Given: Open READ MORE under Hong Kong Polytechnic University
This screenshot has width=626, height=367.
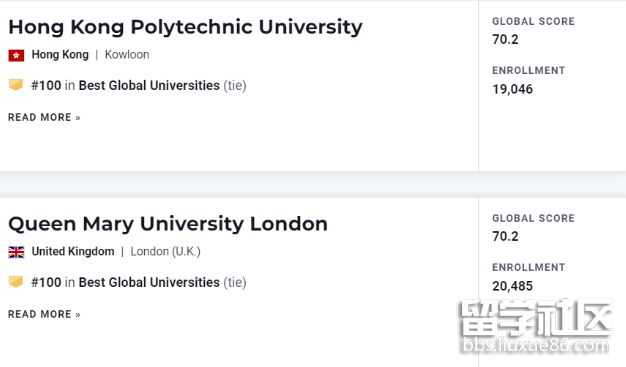Looking at the screenshot, I should pyautogui.click(x=44, y=117).
